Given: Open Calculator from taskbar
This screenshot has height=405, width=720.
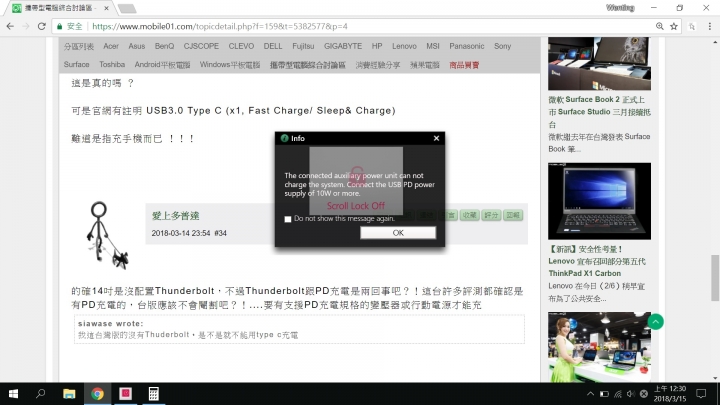Looking at the screenshot, I should point(153,394).
